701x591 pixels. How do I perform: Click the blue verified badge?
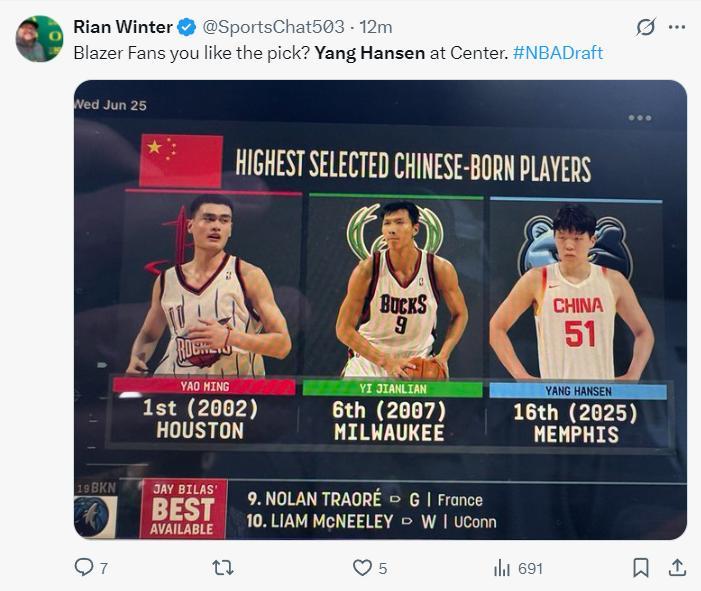coord(187,27)
